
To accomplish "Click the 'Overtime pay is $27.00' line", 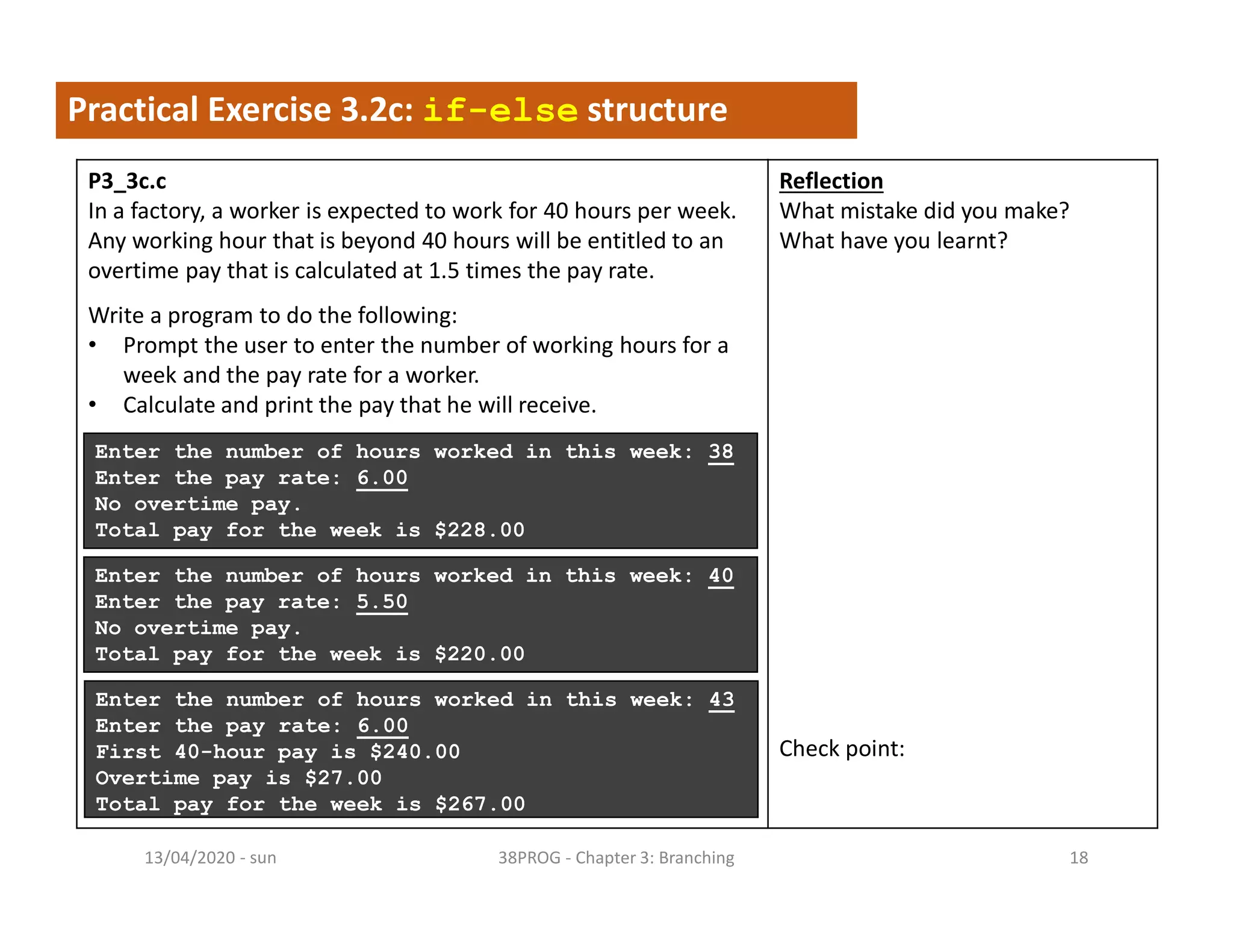I will click(x=238, y=778).
